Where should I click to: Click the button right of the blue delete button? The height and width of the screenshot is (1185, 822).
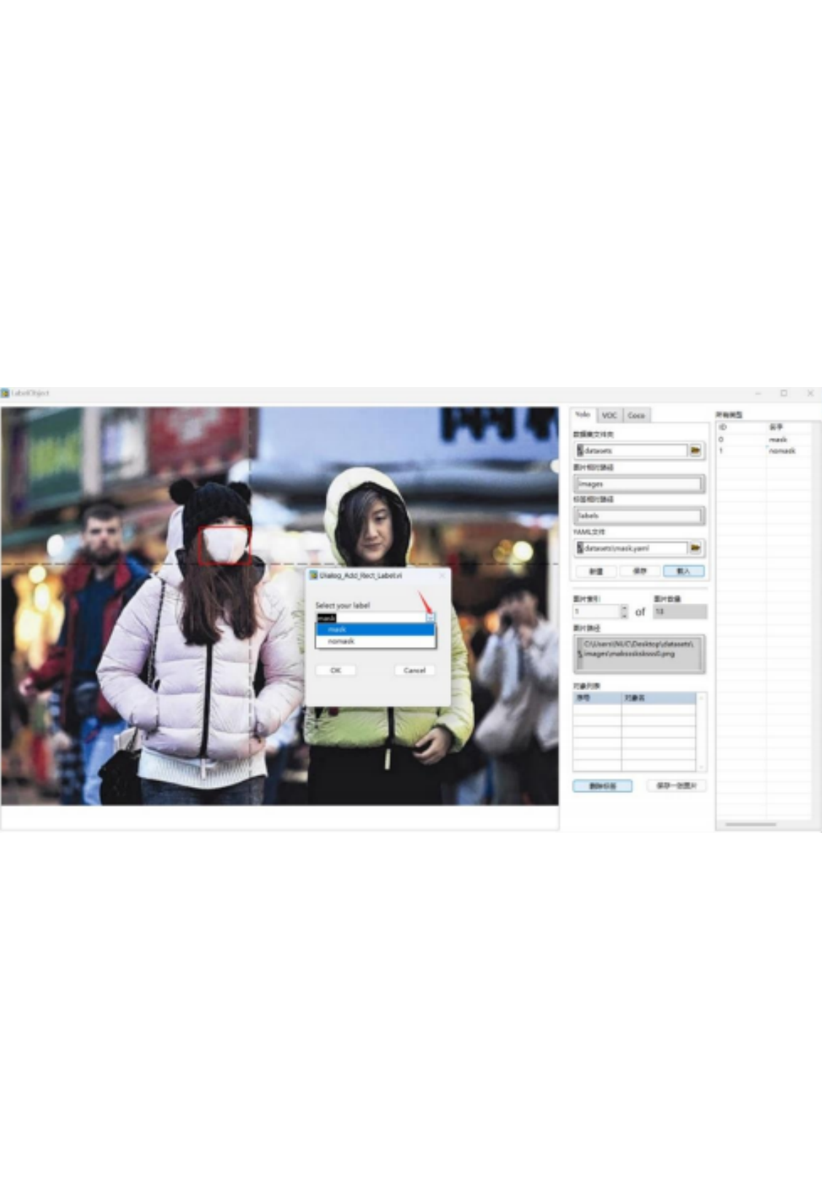676,786
